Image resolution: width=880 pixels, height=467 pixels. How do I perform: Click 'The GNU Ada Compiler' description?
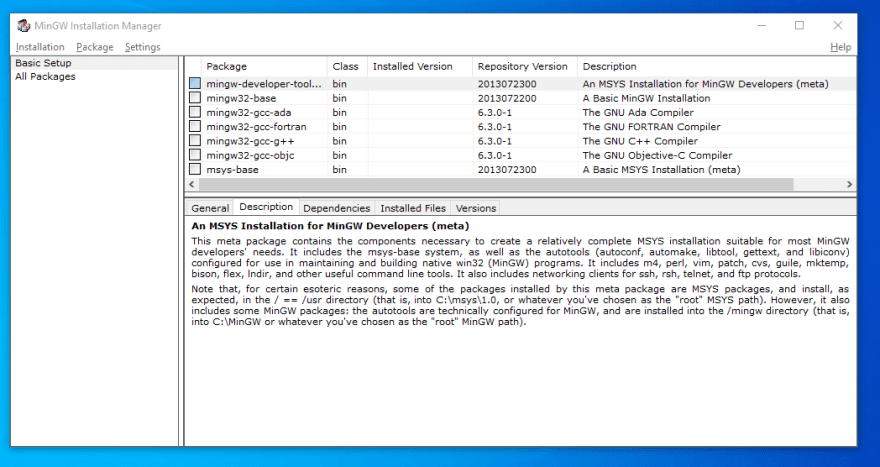pos(638,112)
